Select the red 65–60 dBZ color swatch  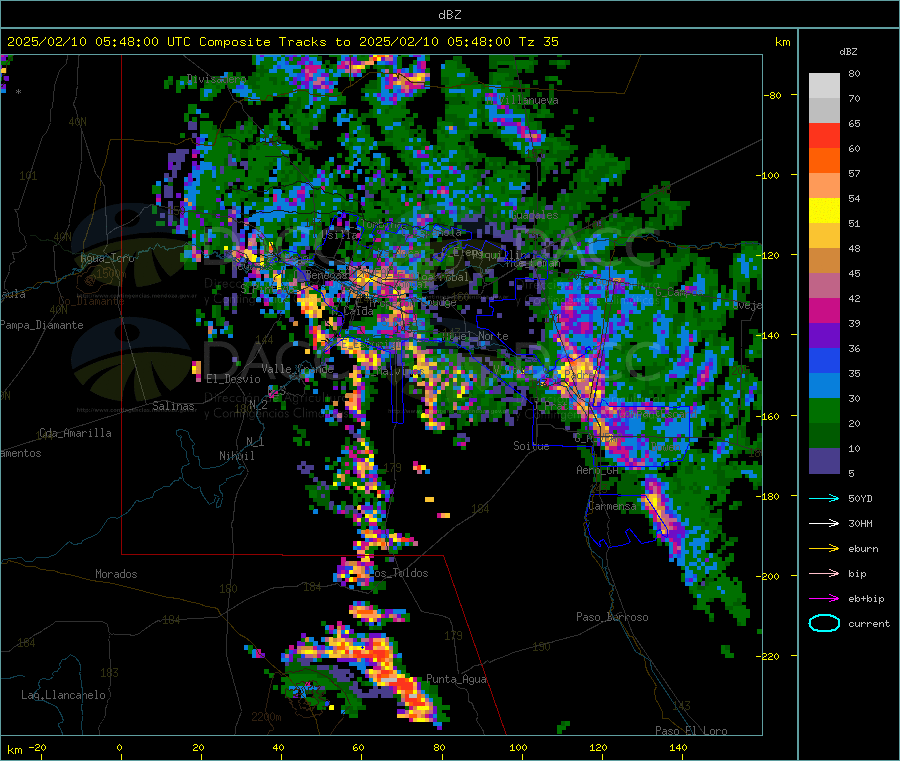coord(824,135)
